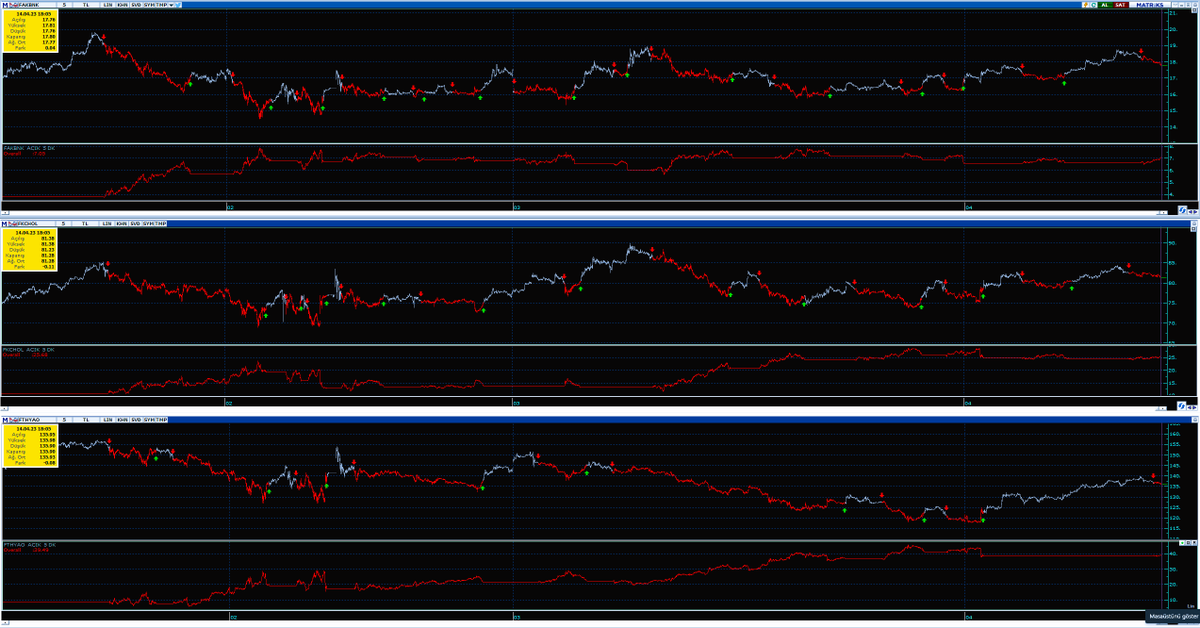
Task: Click left scroll arrow below FAKBNK chart
Action: click(x=1190, y=212)
